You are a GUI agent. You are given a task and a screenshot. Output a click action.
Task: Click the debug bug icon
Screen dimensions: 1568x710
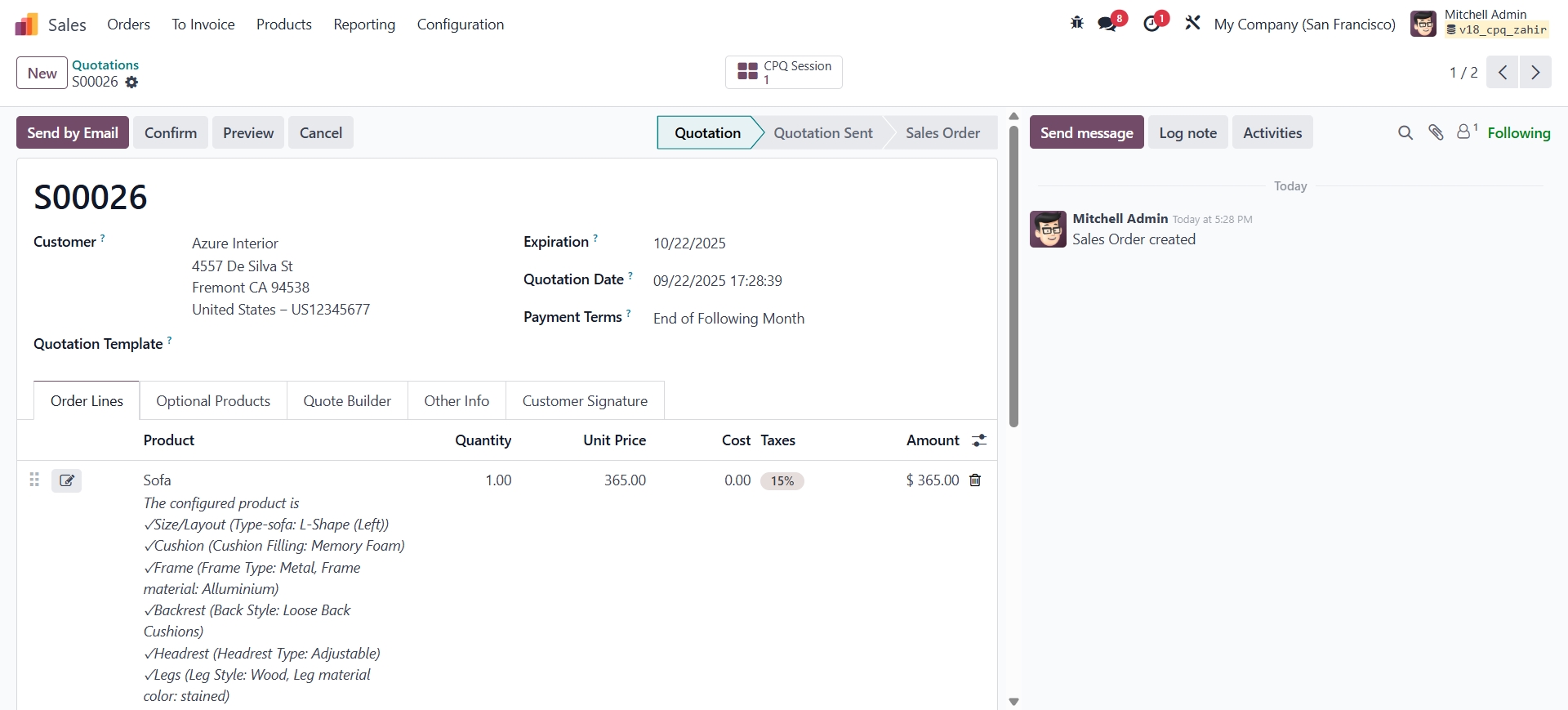[x=1076, y=23]
